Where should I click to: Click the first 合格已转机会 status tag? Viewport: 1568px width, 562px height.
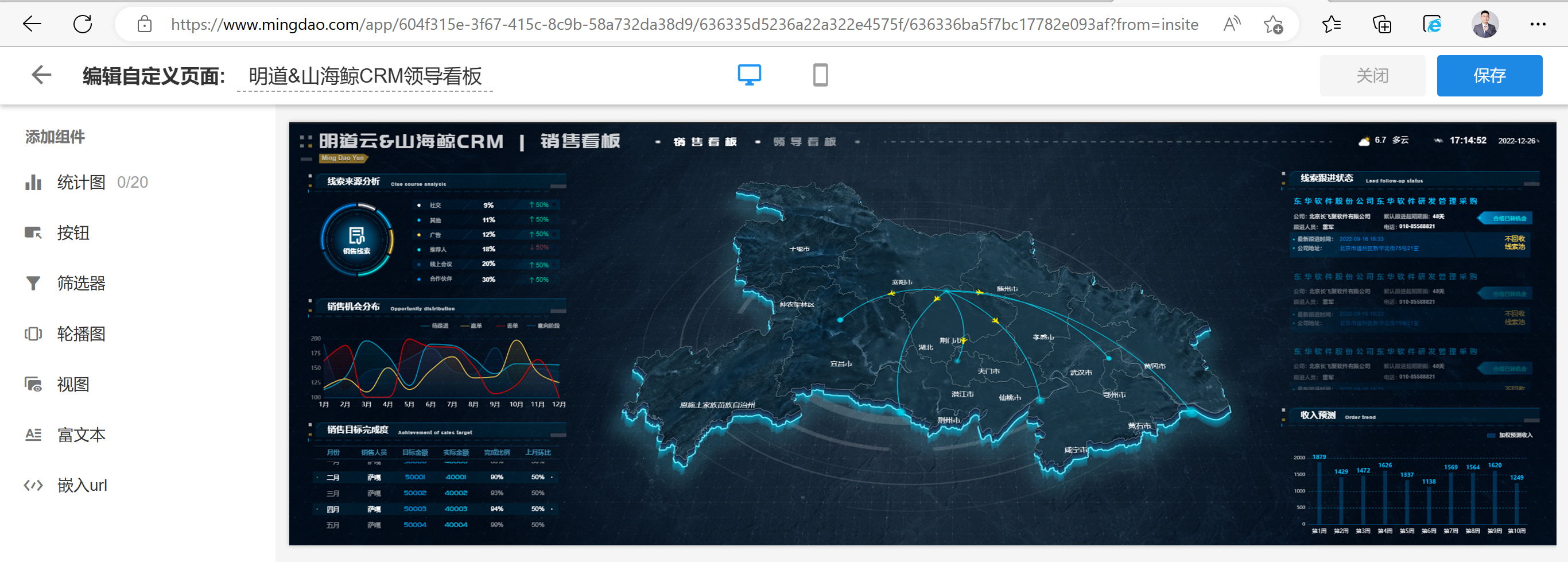pos(1506,218)
